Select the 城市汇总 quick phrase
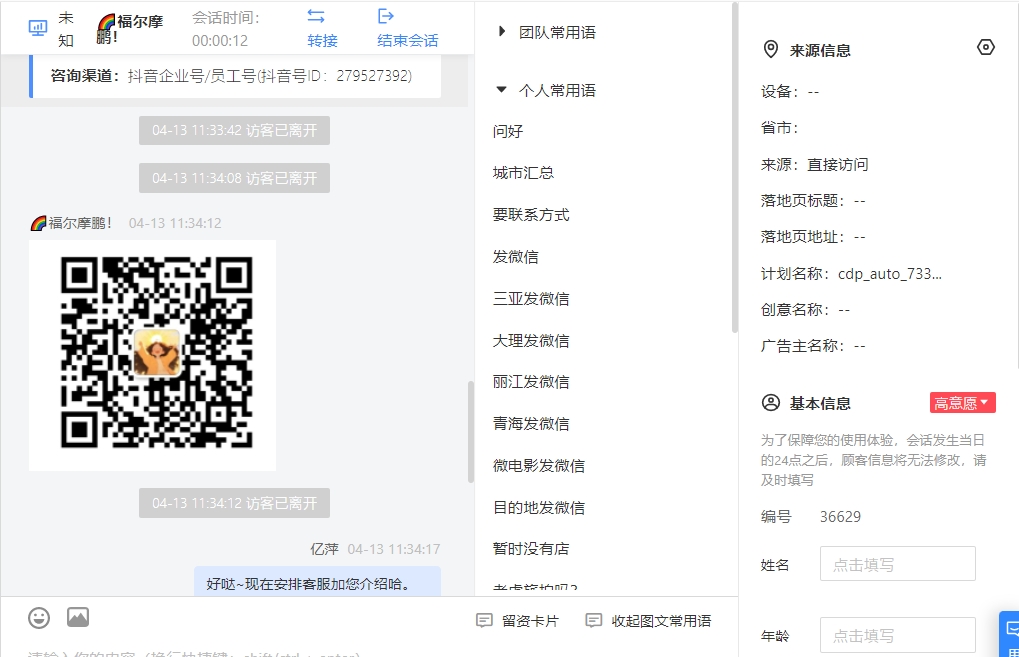1019x657 pixels. click(523, 173)
